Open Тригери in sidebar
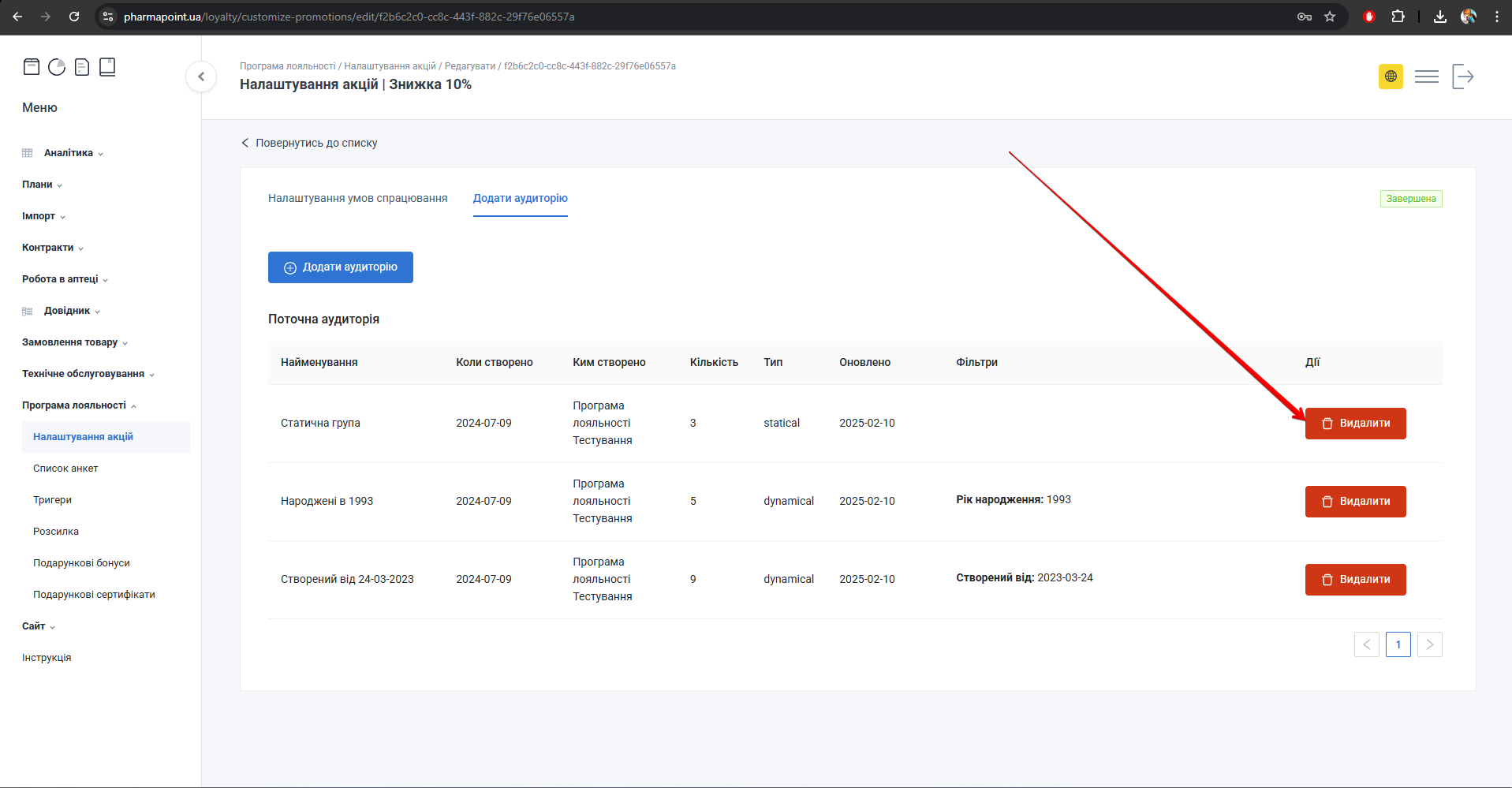Screen dimensions: 1512x788 [52, 500]
